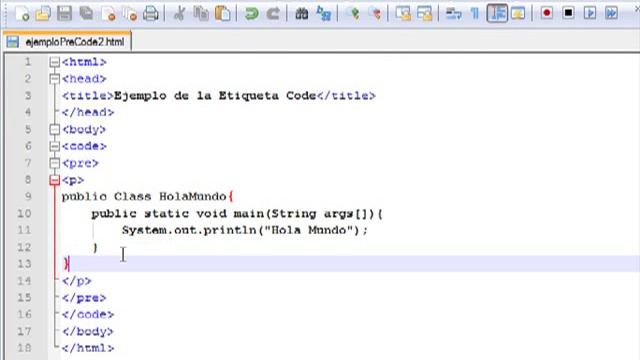This screenshot has height=360, width=640.
Task: Open a file using the folder icon
Action: 43,13
